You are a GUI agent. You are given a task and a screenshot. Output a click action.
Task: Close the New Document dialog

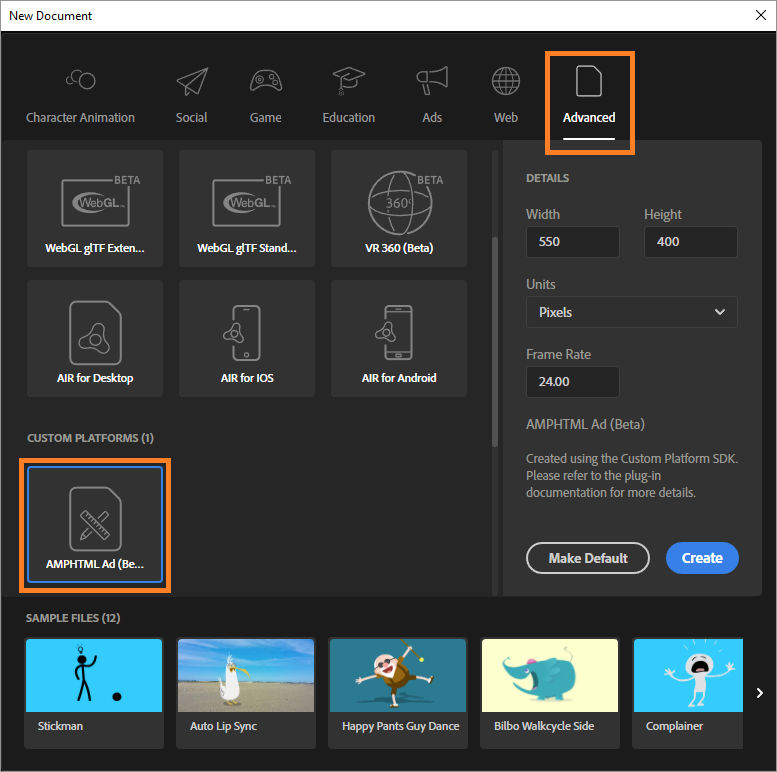(x=761, y=15)
